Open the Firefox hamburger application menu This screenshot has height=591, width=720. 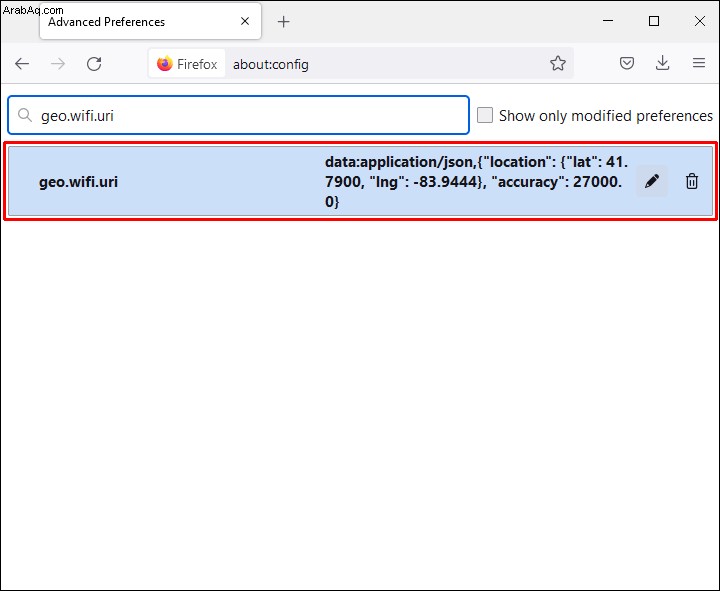[698, 63]
